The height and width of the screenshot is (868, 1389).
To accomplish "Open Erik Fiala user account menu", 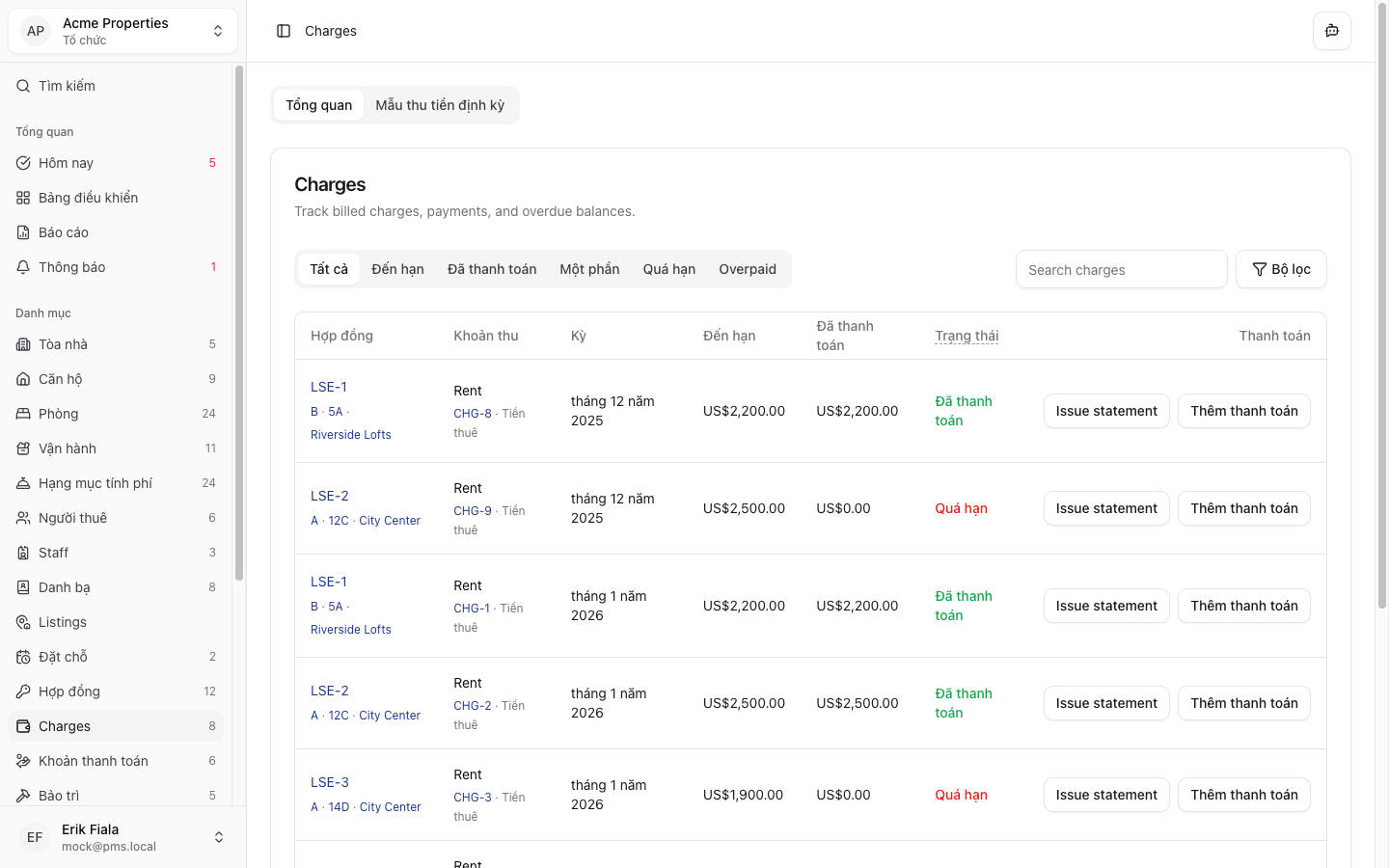I will 123,837.
